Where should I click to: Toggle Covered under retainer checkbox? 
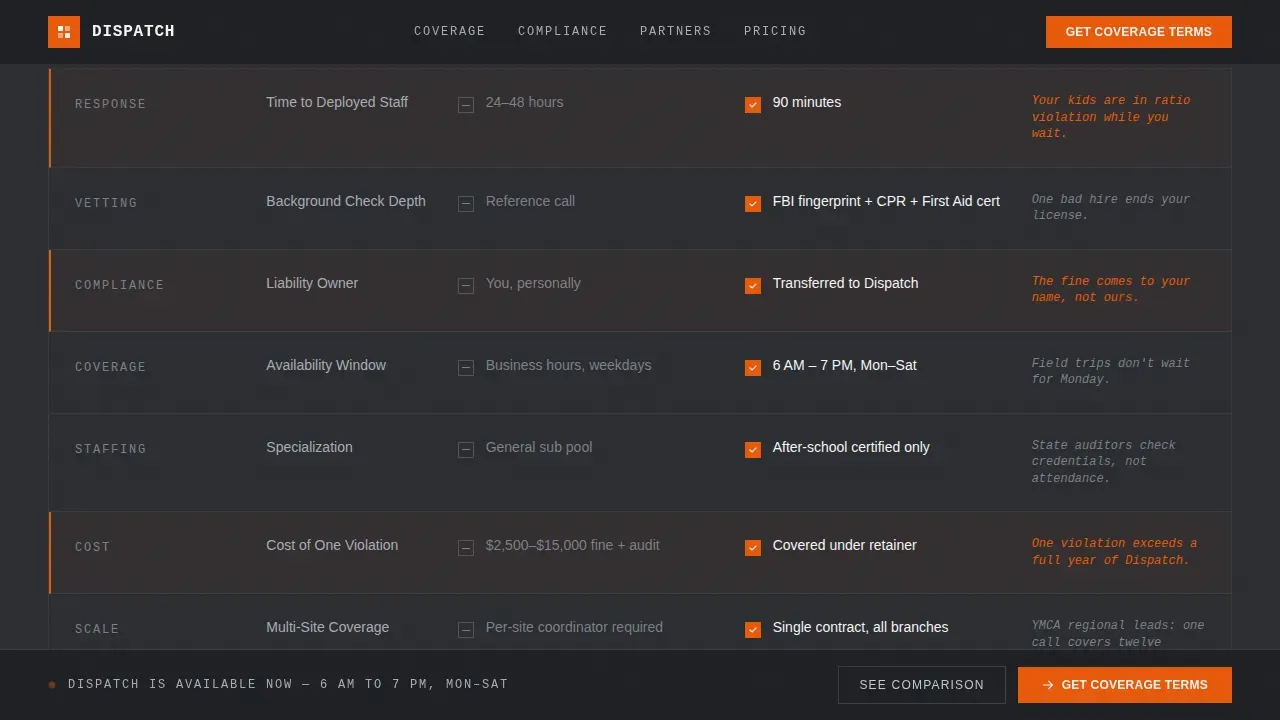coord(753,547)
